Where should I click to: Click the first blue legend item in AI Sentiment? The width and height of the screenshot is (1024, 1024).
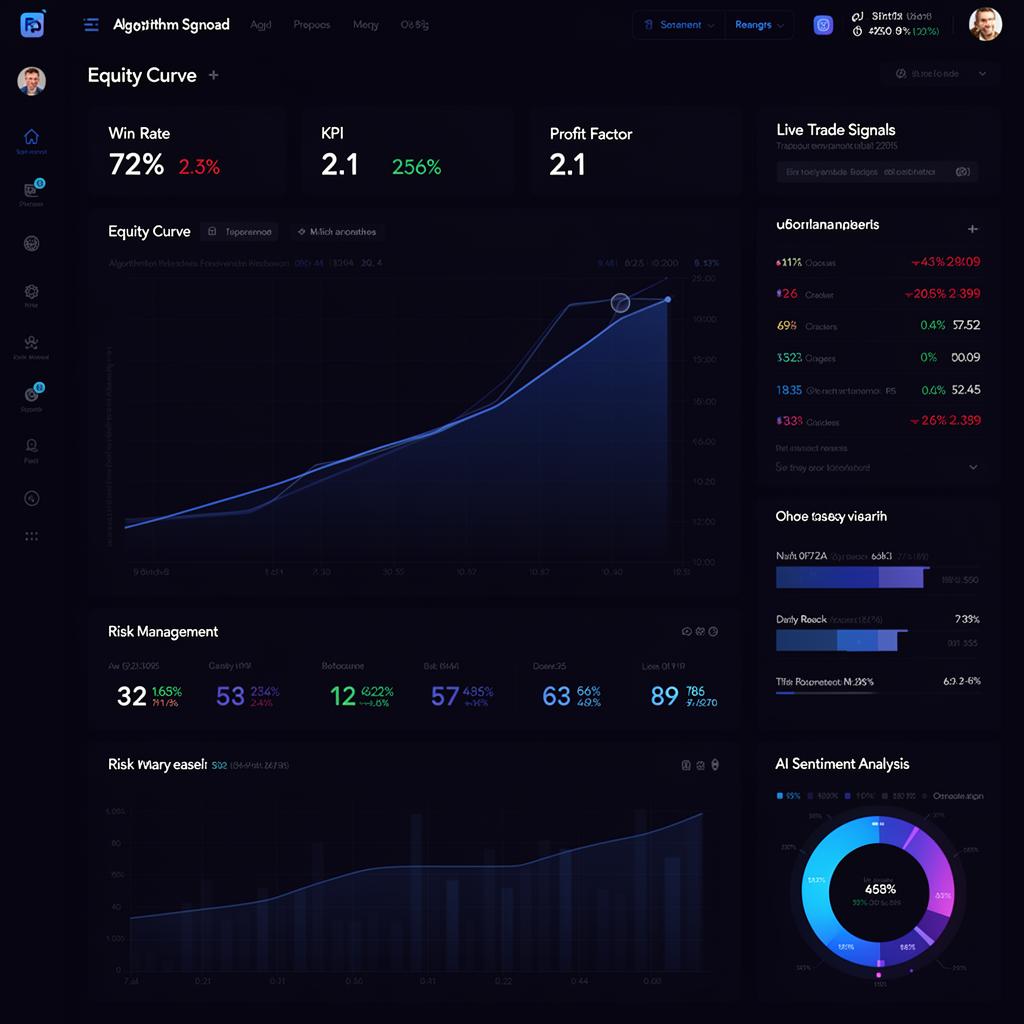(788, 796)
